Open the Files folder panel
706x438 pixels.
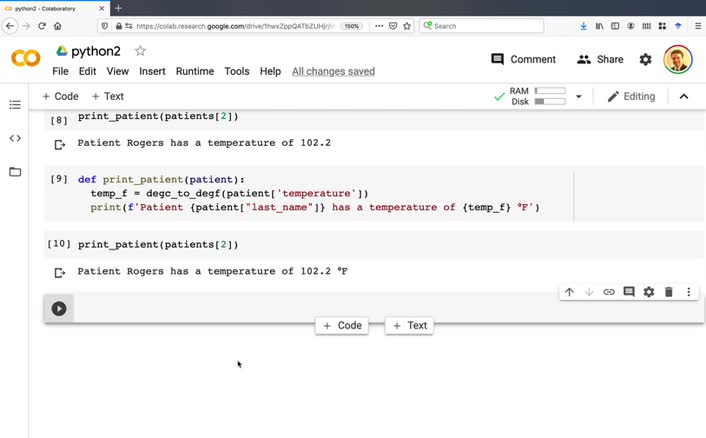(x=15, y=172)
